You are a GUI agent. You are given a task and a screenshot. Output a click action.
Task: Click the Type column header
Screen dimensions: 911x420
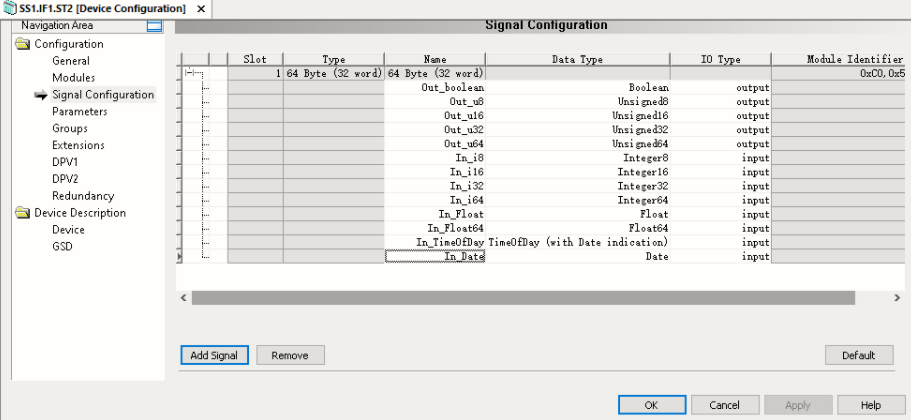[334, 59]
